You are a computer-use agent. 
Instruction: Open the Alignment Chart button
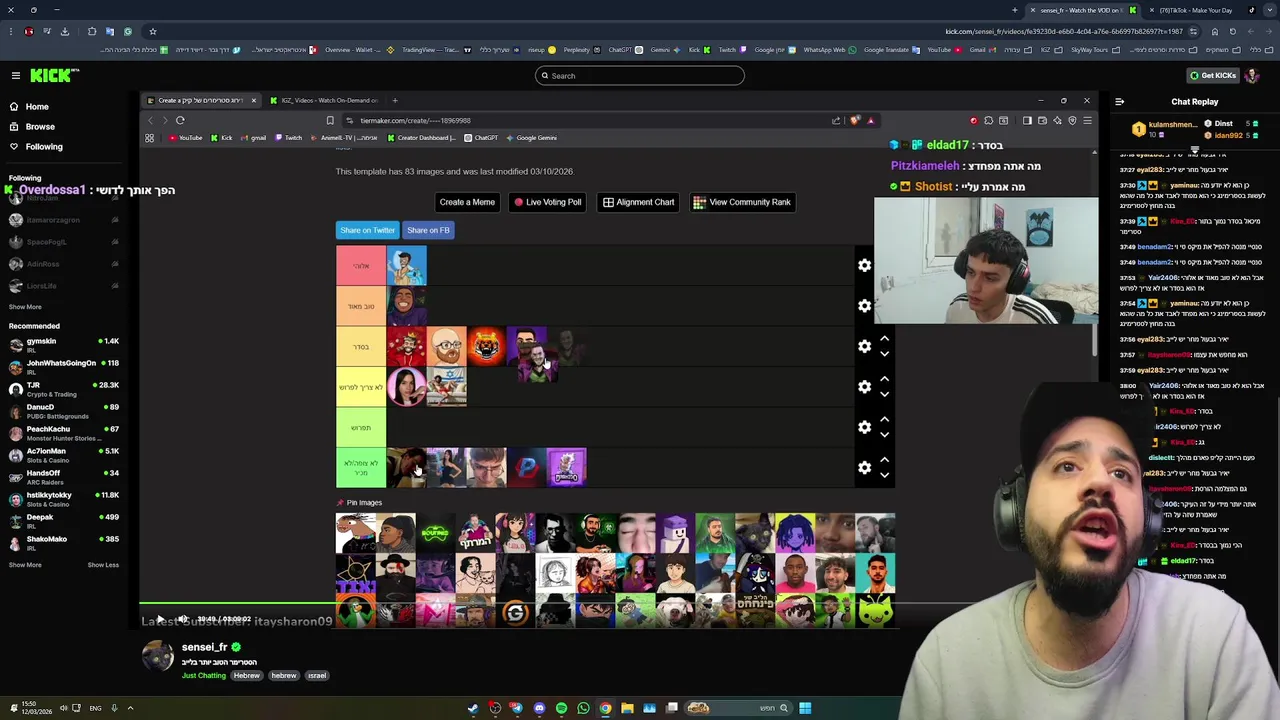[x=638, y=202]
